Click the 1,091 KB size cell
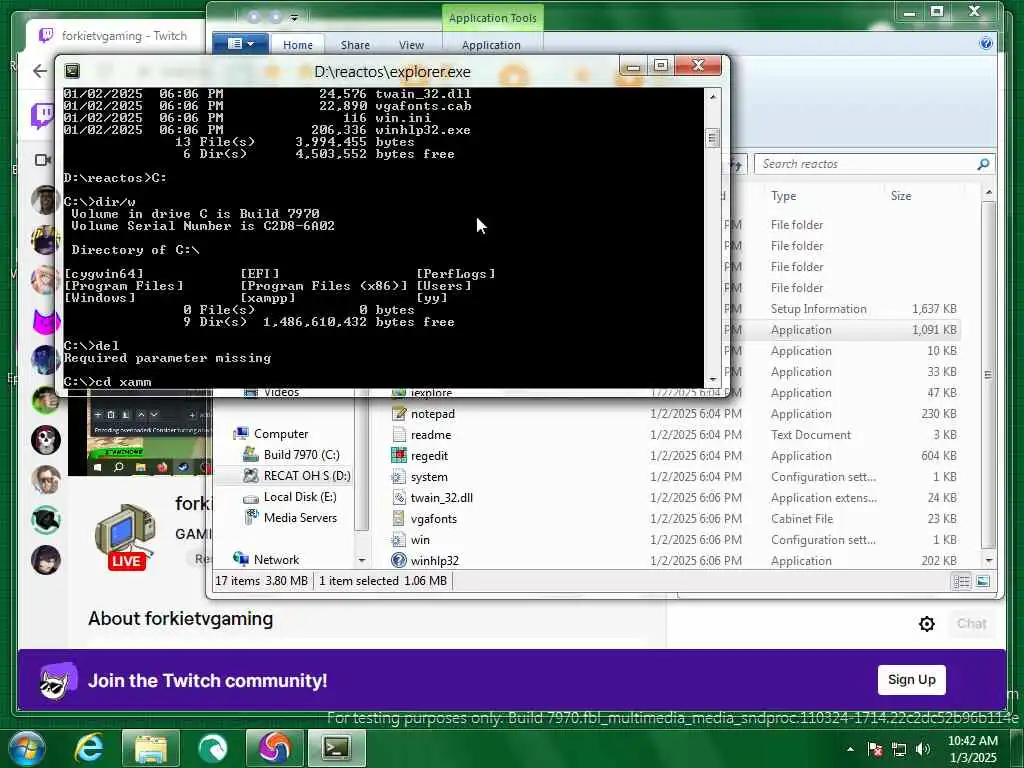 [x=934, y=330]
